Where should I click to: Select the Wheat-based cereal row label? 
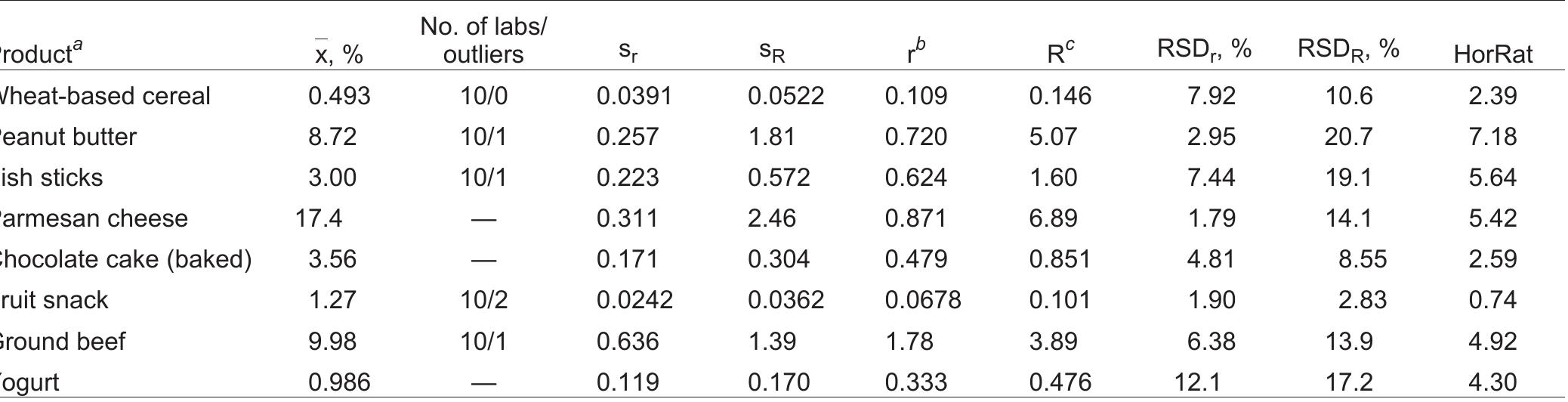(105, 96)
